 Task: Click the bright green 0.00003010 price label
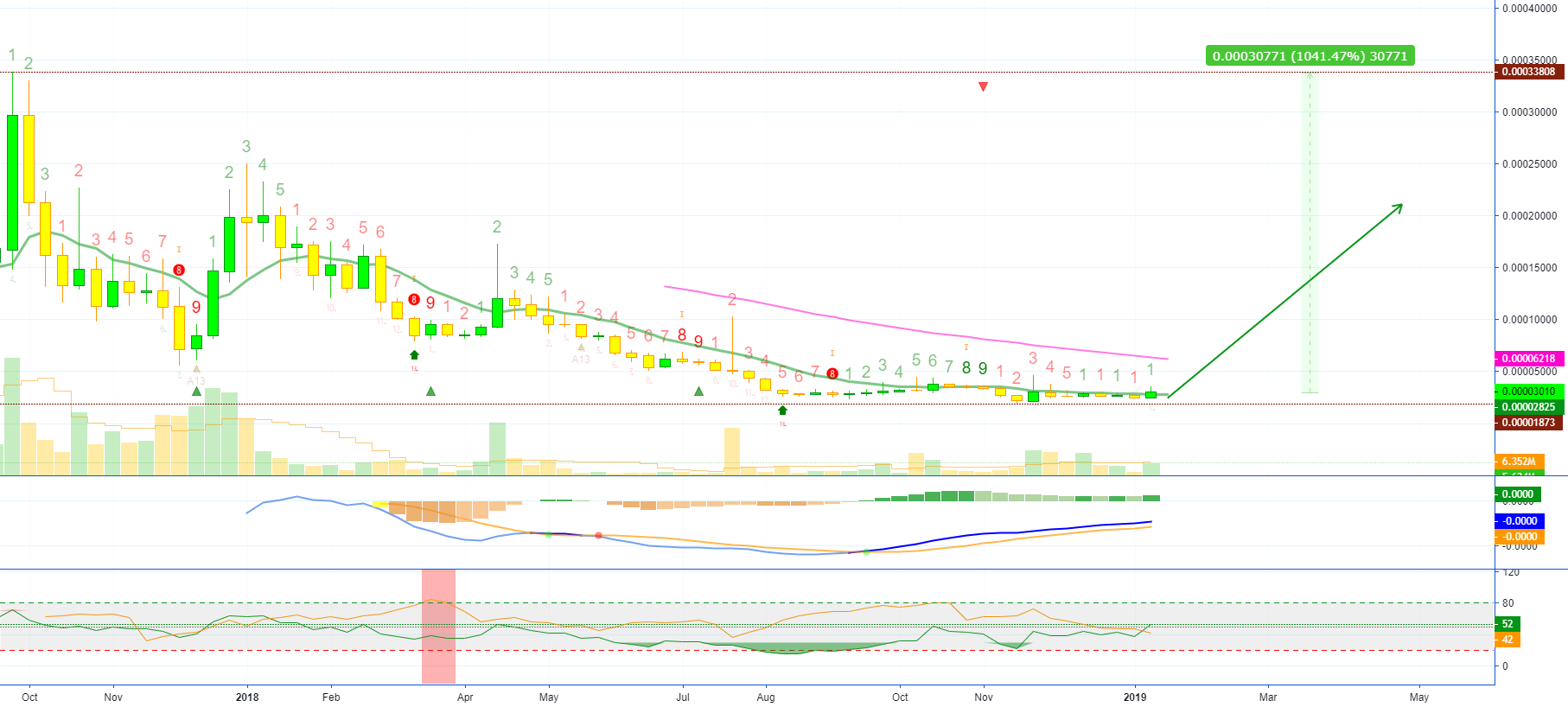(x=1528, y=391)
